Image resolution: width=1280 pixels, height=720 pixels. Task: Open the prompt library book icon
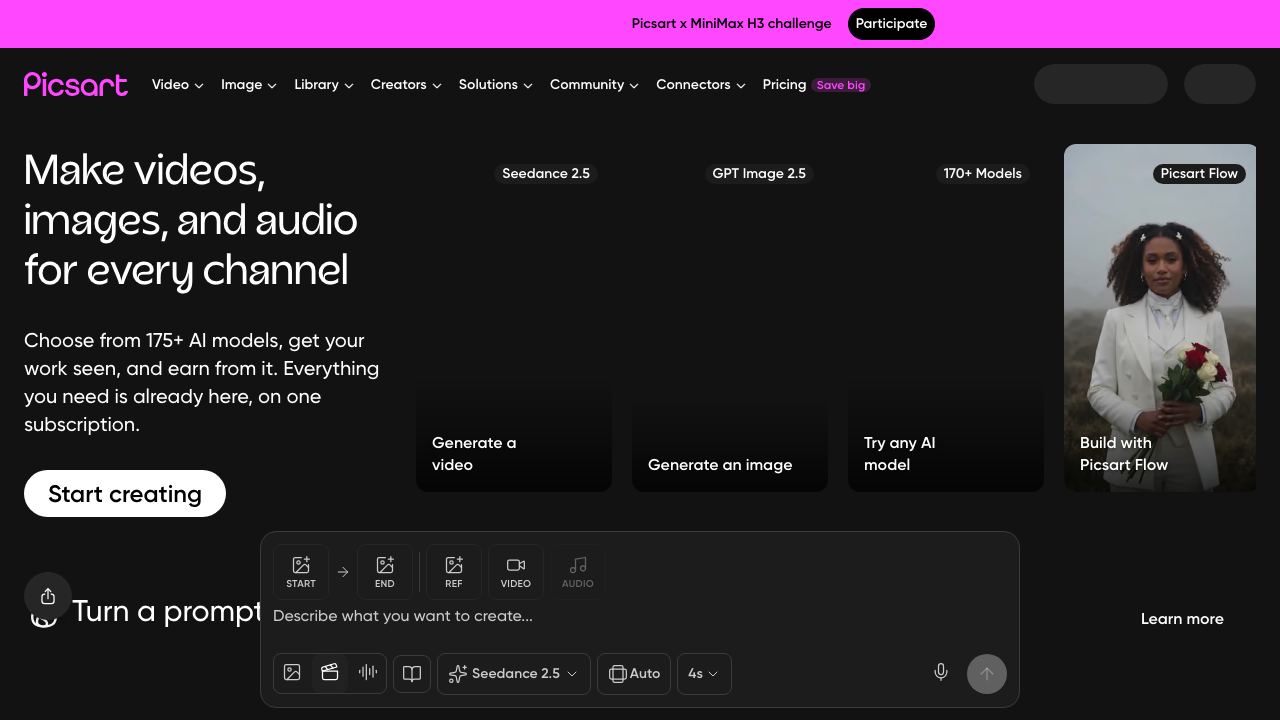(x=412, y=673)
